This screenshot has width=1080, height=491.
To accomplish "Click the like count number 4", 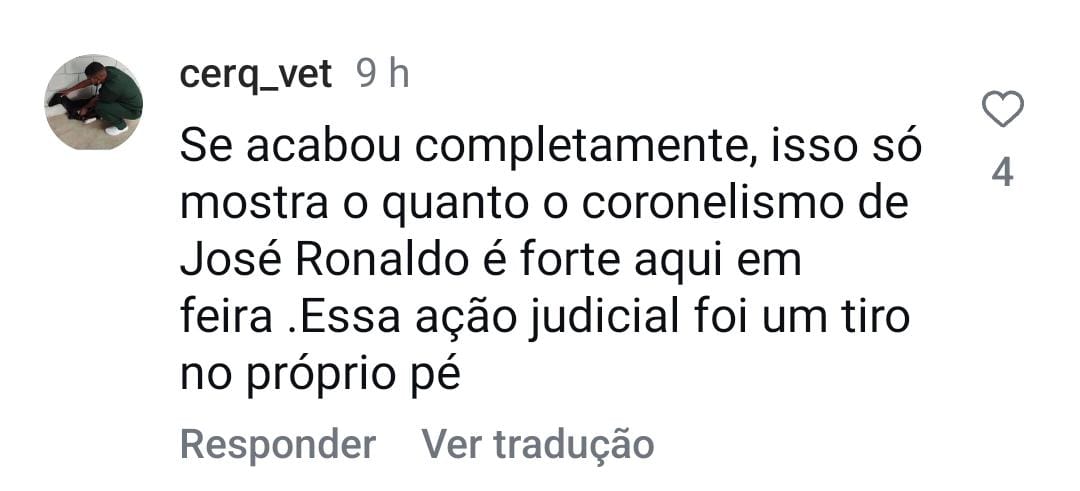I will pos(1002,174).
